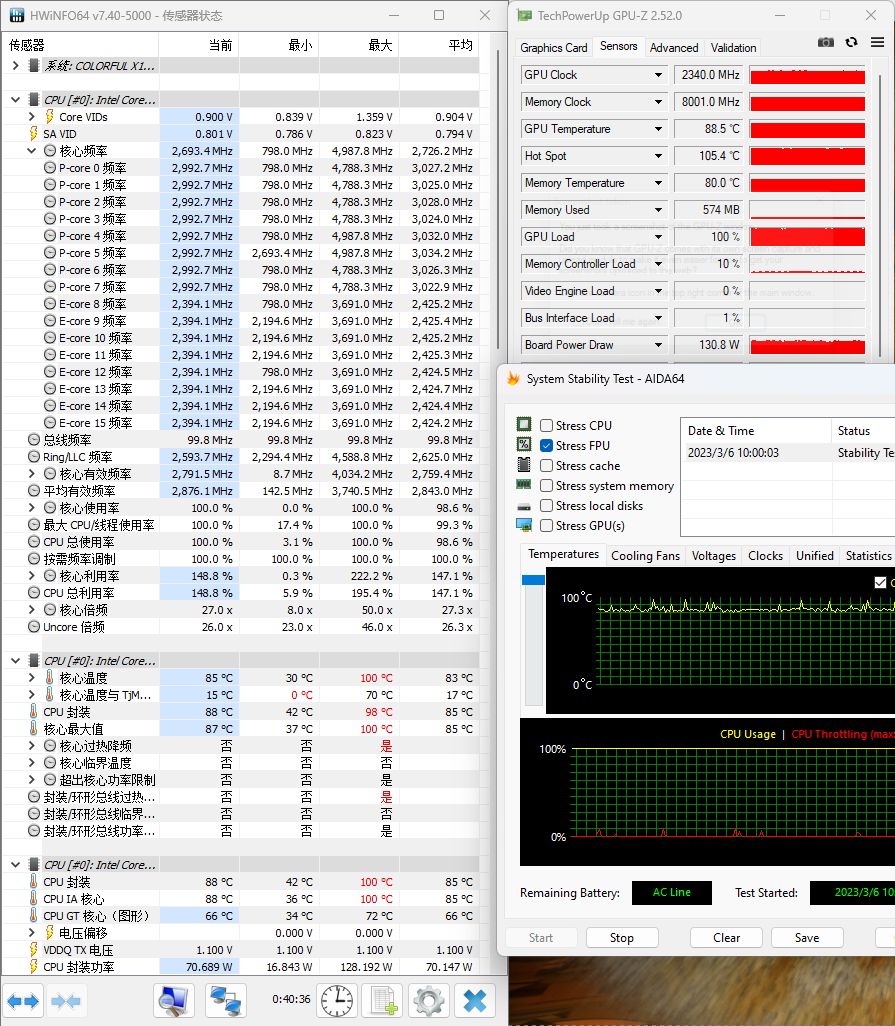Click lightning icon on Core VIDs row

pyautogui.click(x=50, y=116)
